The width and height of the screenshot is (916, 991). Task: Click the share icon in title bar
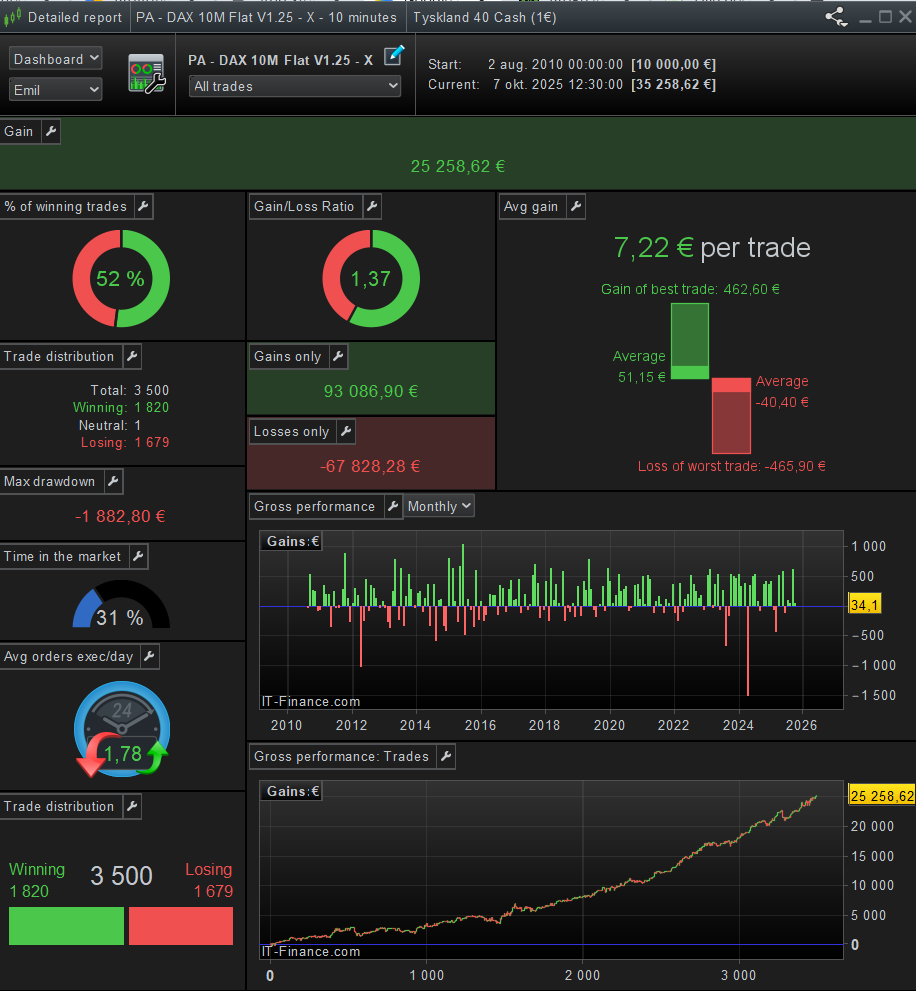tap(835, 16)
